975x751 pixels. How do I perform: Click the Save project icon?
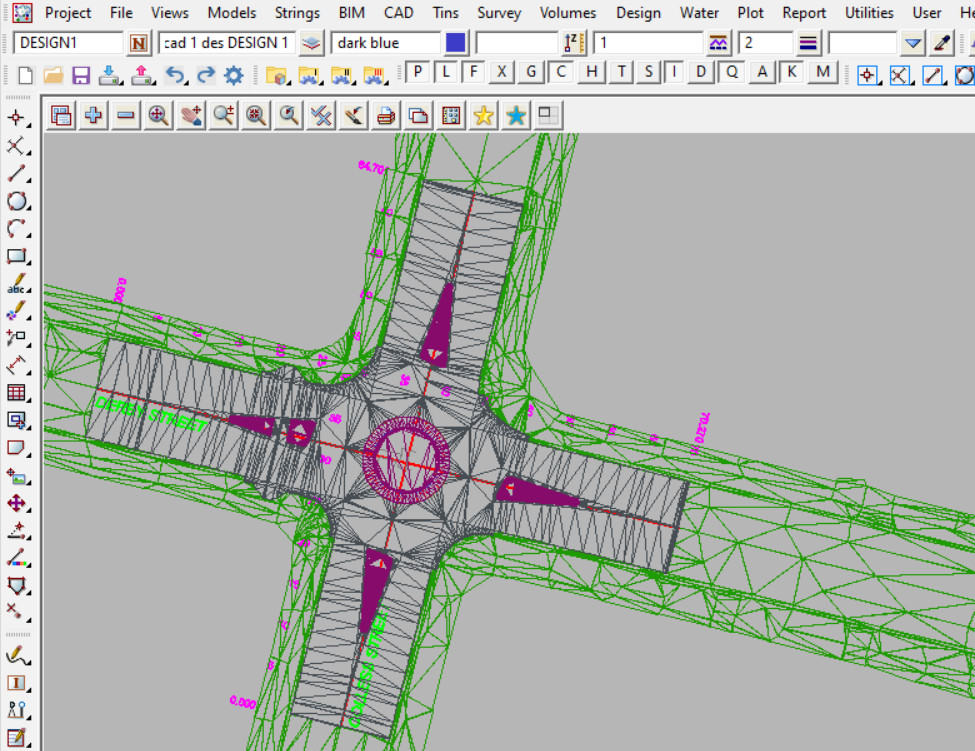(x=81, y=75)
